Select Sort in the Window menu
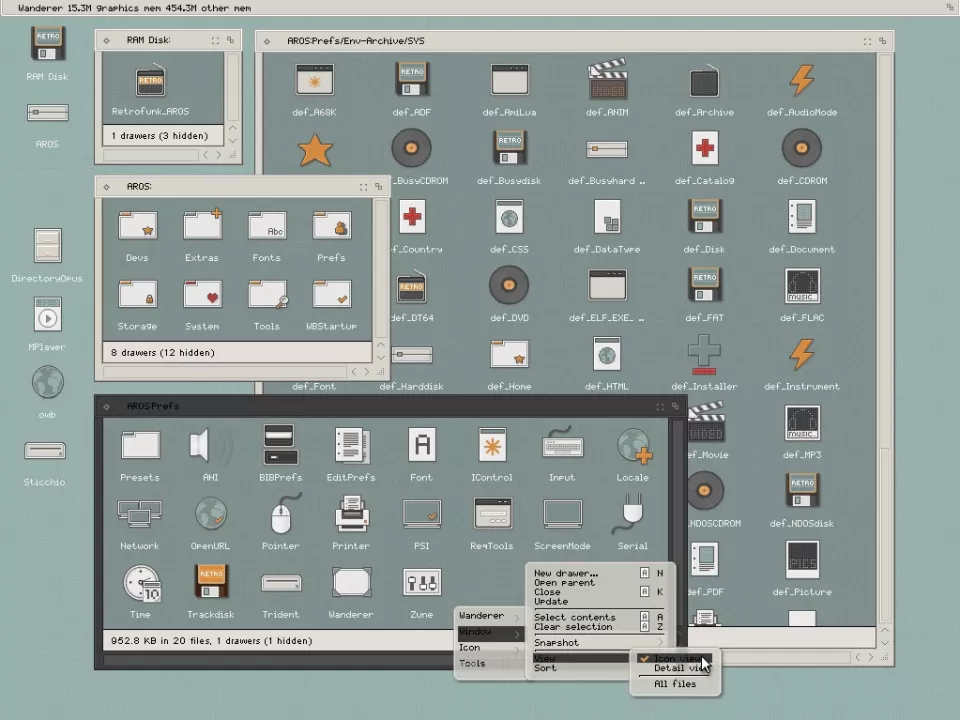 (546, 668)
